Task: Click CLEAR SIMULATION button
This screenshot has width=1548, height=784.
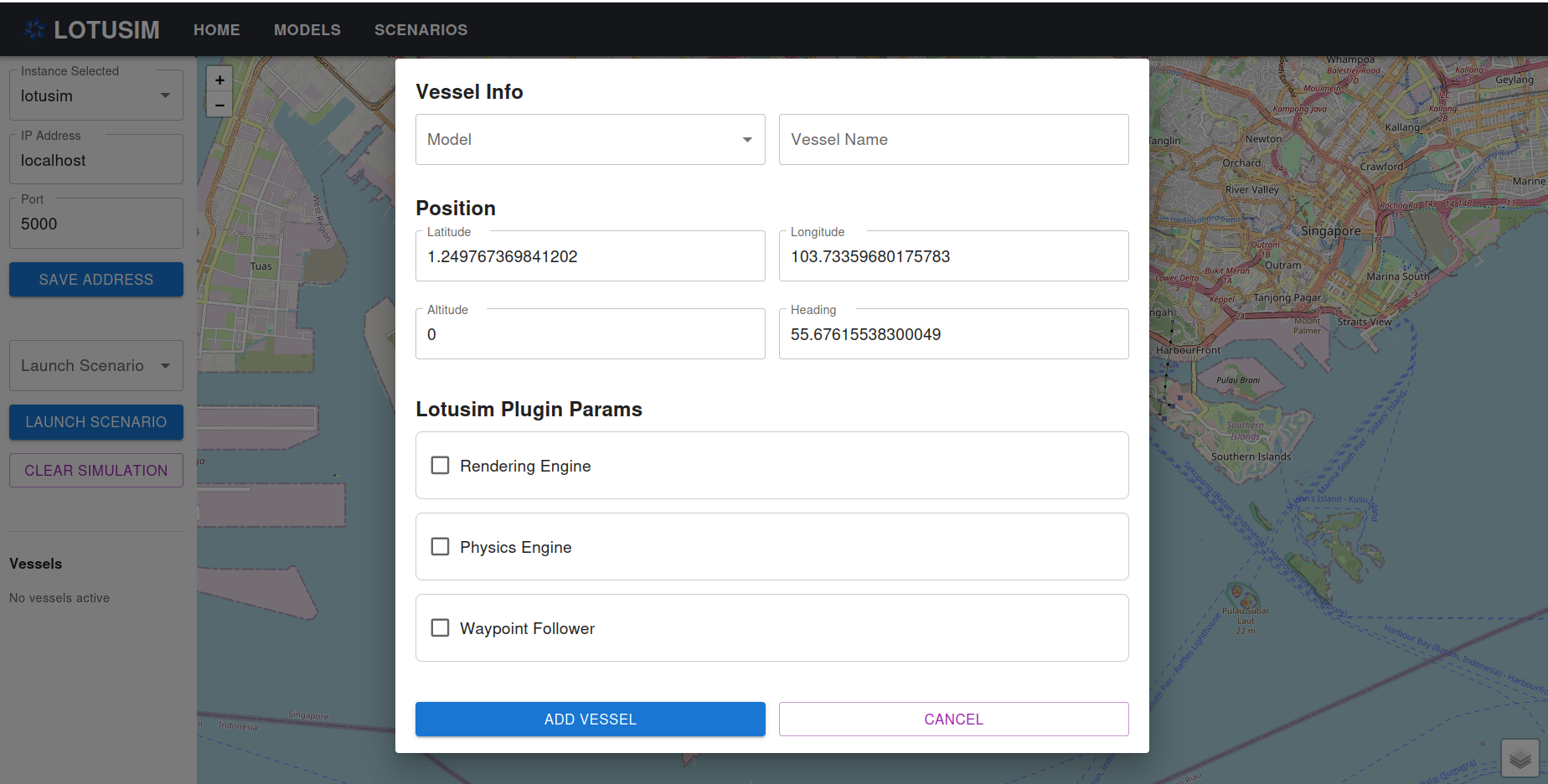Action: [x=96, y=471]
